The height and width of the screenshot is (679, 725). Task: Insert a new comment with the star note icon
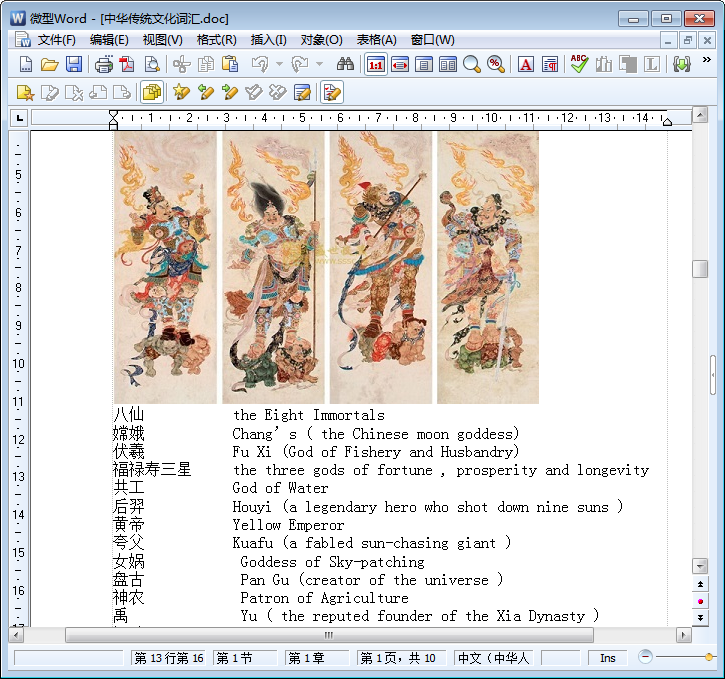25,92
